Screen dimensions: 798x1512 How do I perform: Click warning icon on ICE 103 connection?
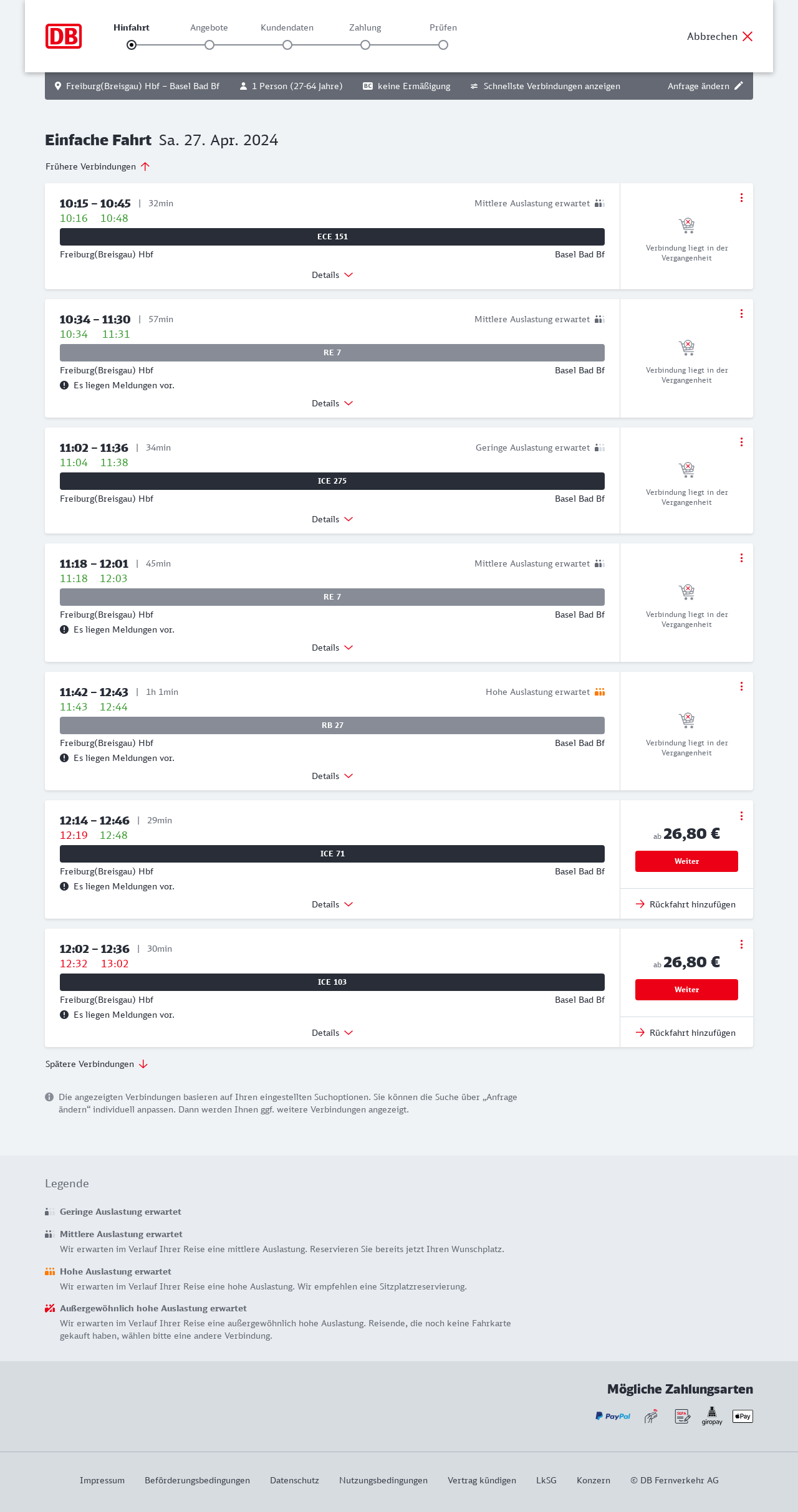(64, 1015)
